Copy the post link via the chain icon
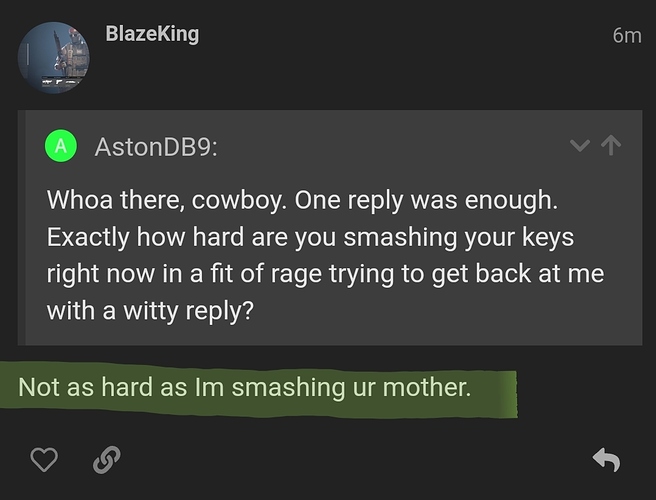 pos(107,460)
